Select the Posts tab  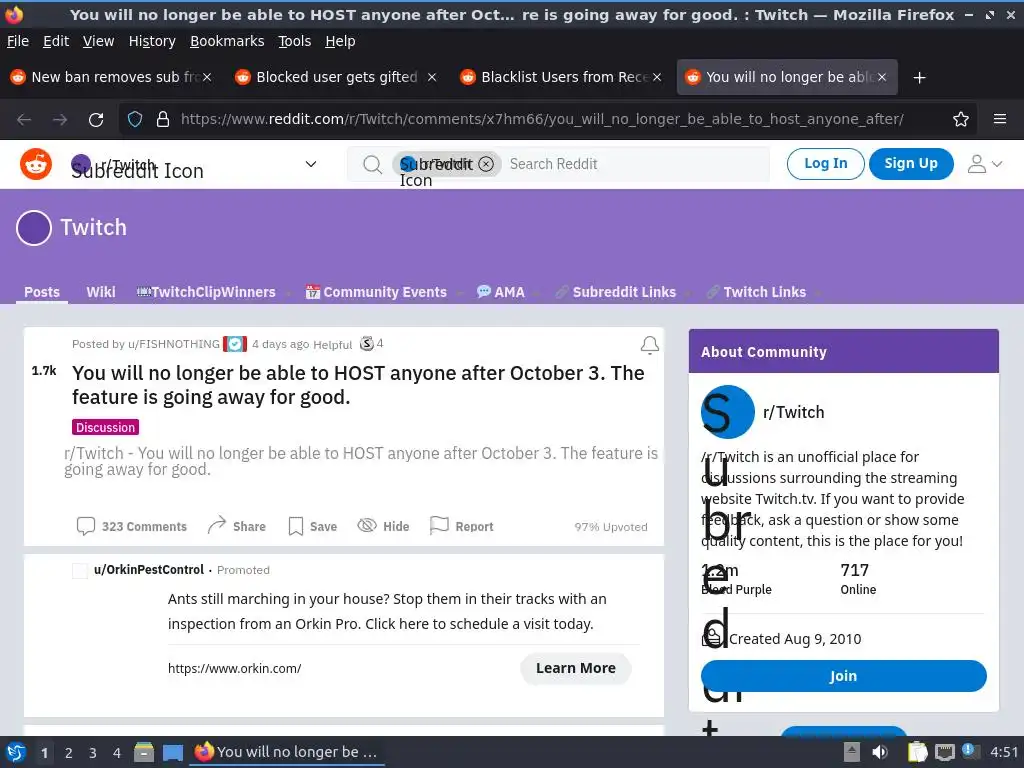(42, 292)
